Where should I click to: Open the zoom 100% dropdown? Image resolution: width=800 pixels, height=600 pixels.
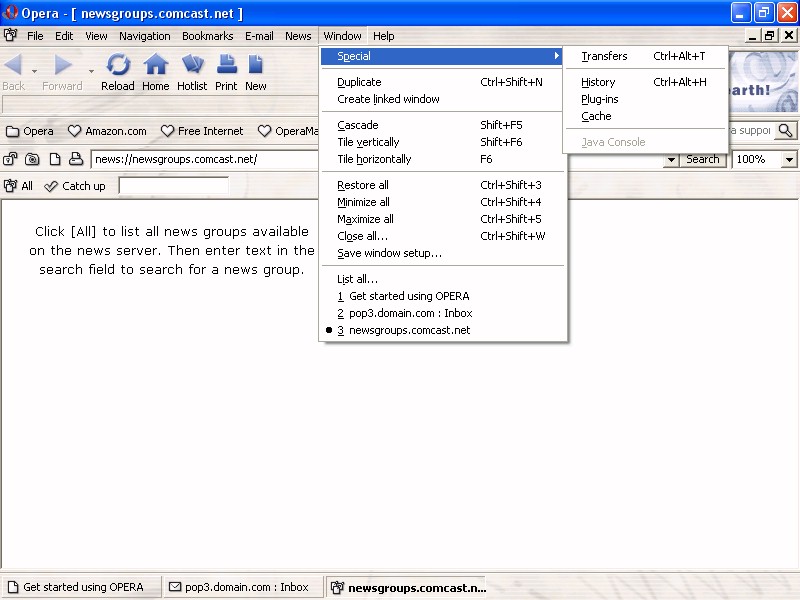click(x=789, y=159)
